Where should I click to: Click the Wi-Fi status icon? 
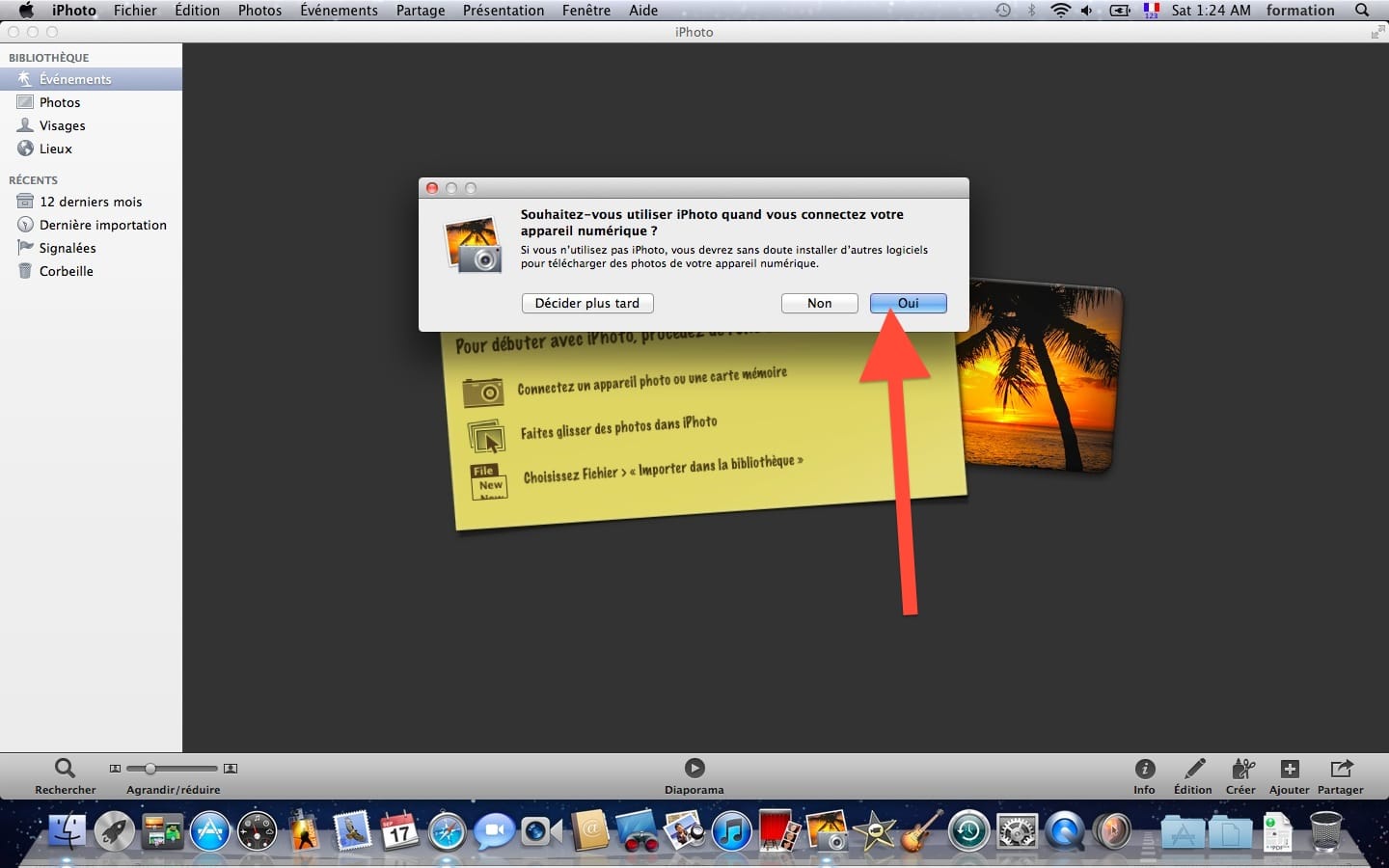click(x=1061, y=11)
